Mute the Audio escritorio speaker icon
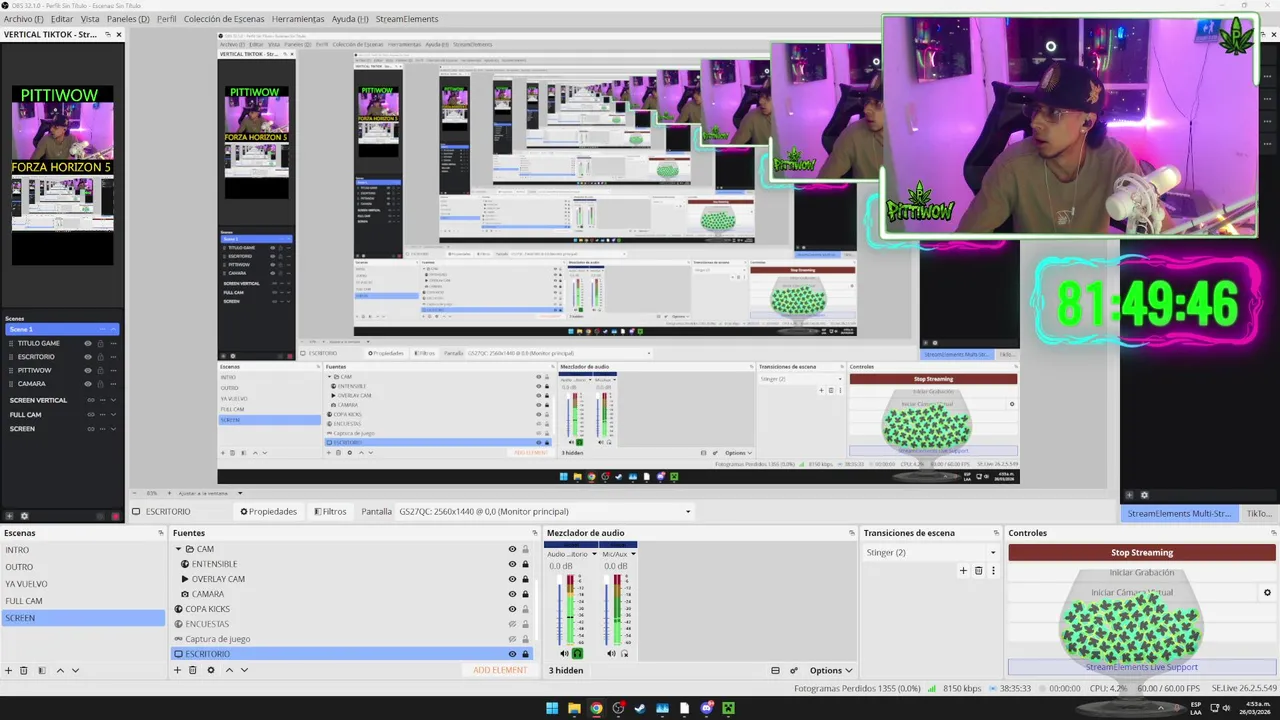 click(x=564, y=654)
